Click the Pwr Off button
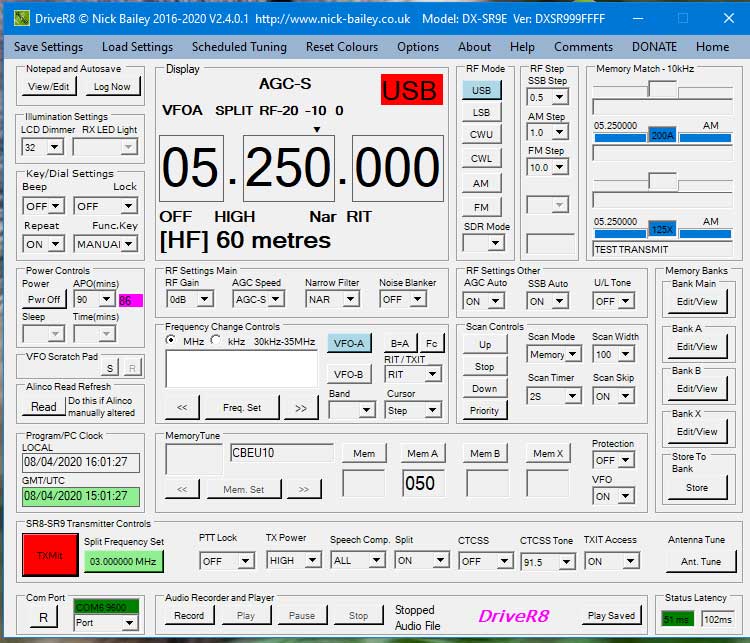The image size is (750, 643). pos(44,299)
